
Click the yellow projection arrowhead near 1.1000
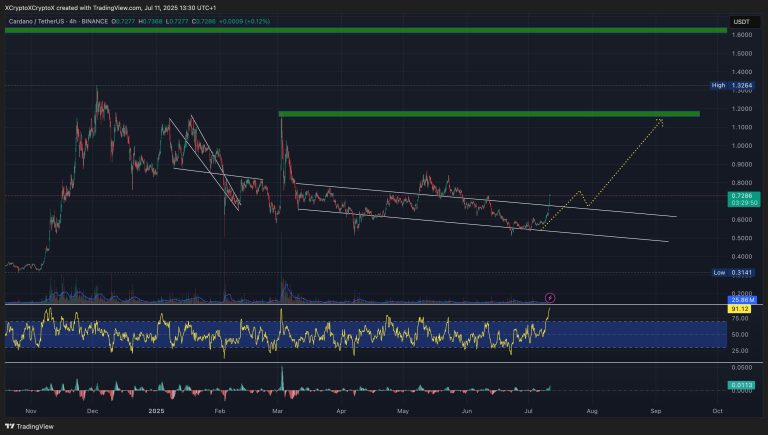pyautogui.click(x=660, y=121)
